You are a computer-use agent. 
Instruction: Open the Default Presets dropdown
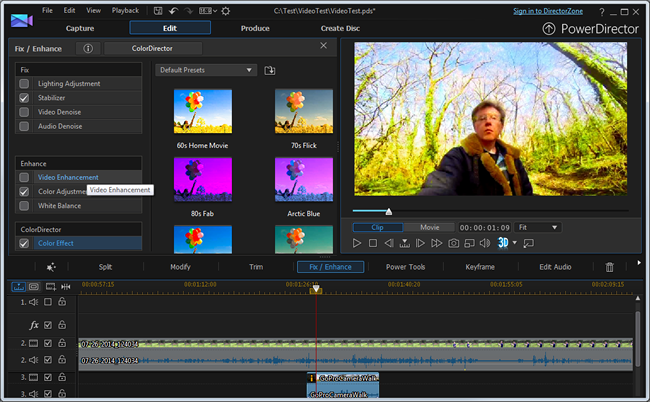[206, 70]
